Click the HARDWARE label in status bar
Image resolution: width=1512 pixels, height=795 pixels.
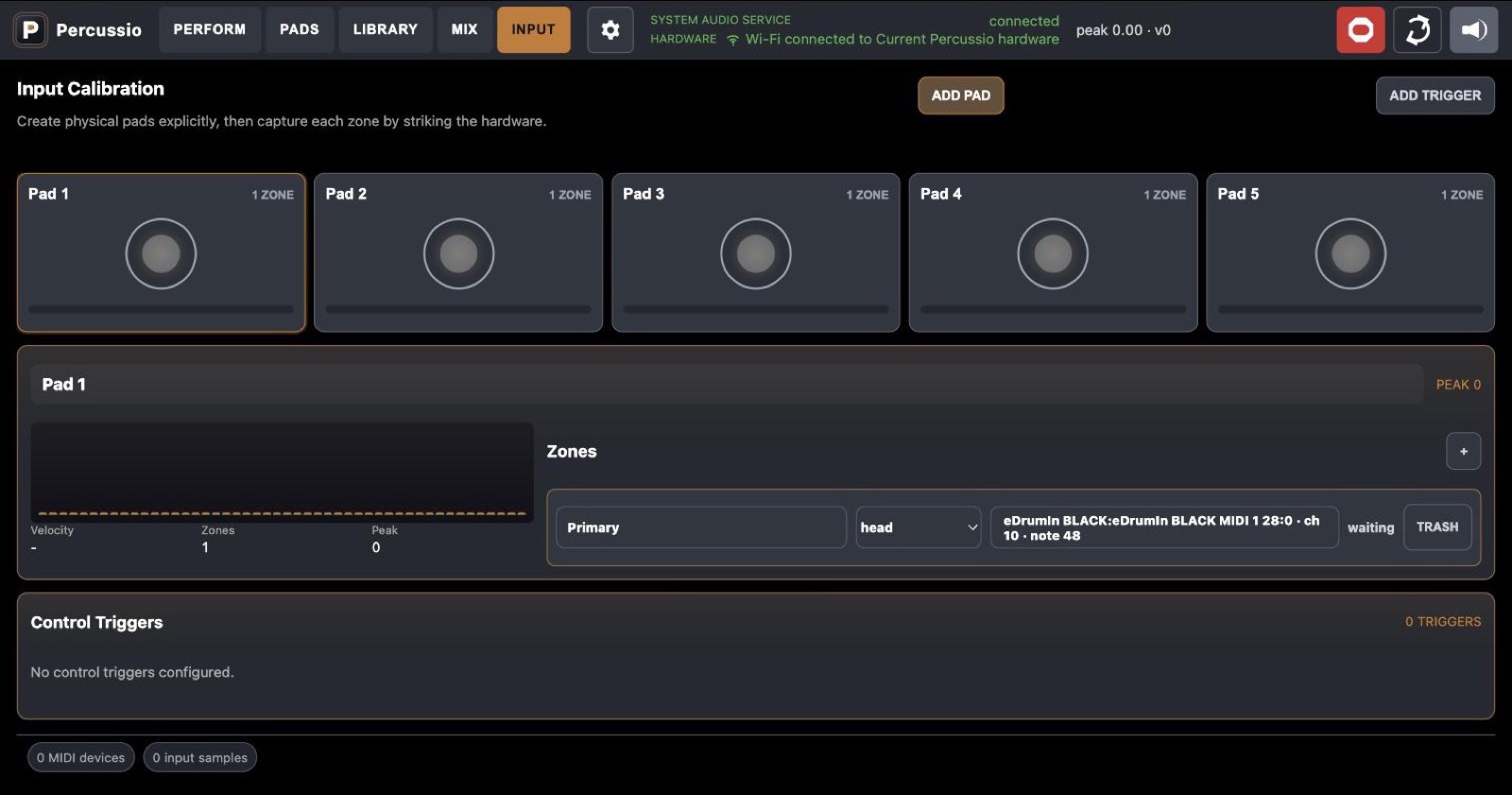[x=683, y=40]
